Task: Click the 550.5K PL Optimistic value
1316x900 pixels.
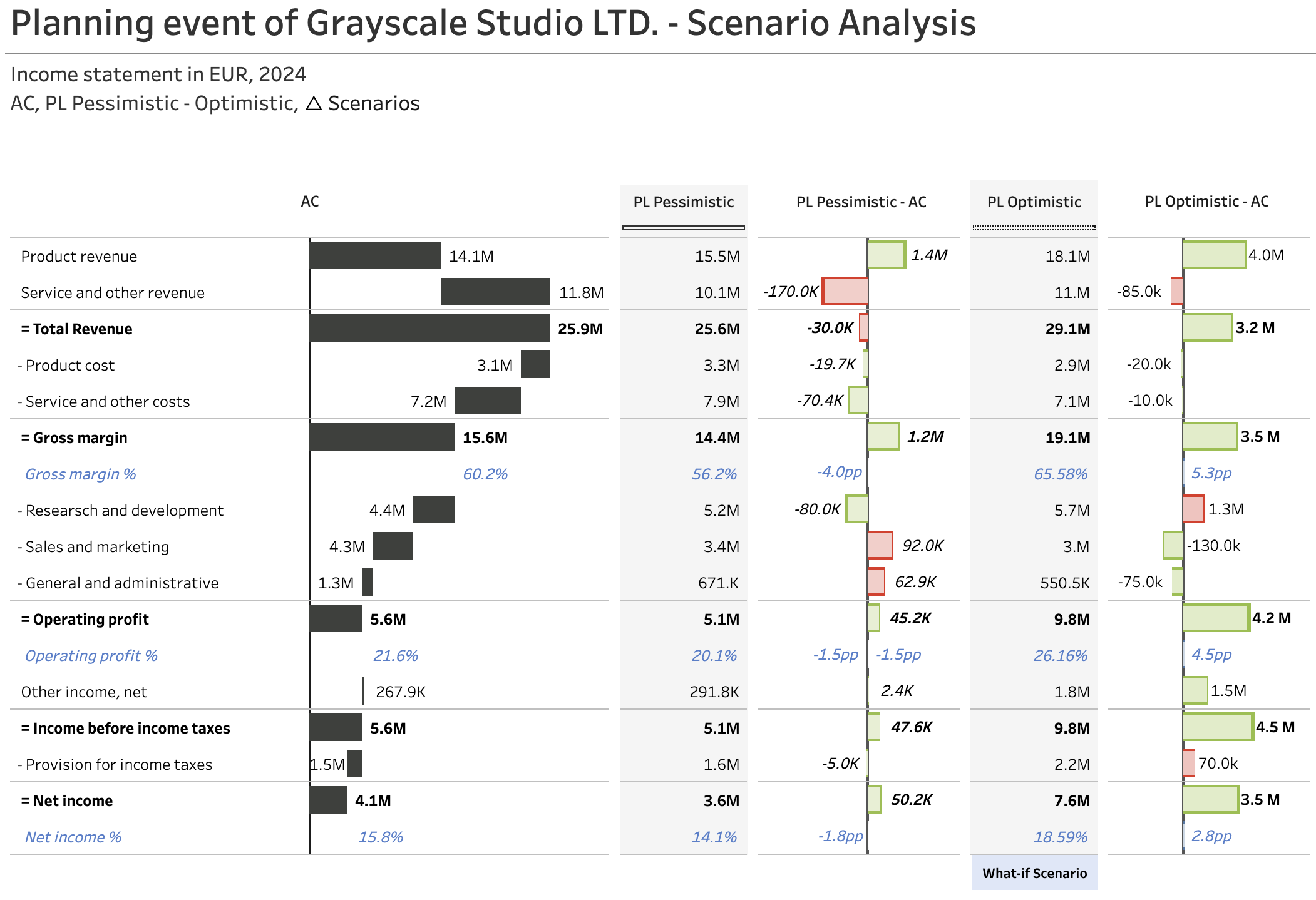Action: click(1065, 583)
